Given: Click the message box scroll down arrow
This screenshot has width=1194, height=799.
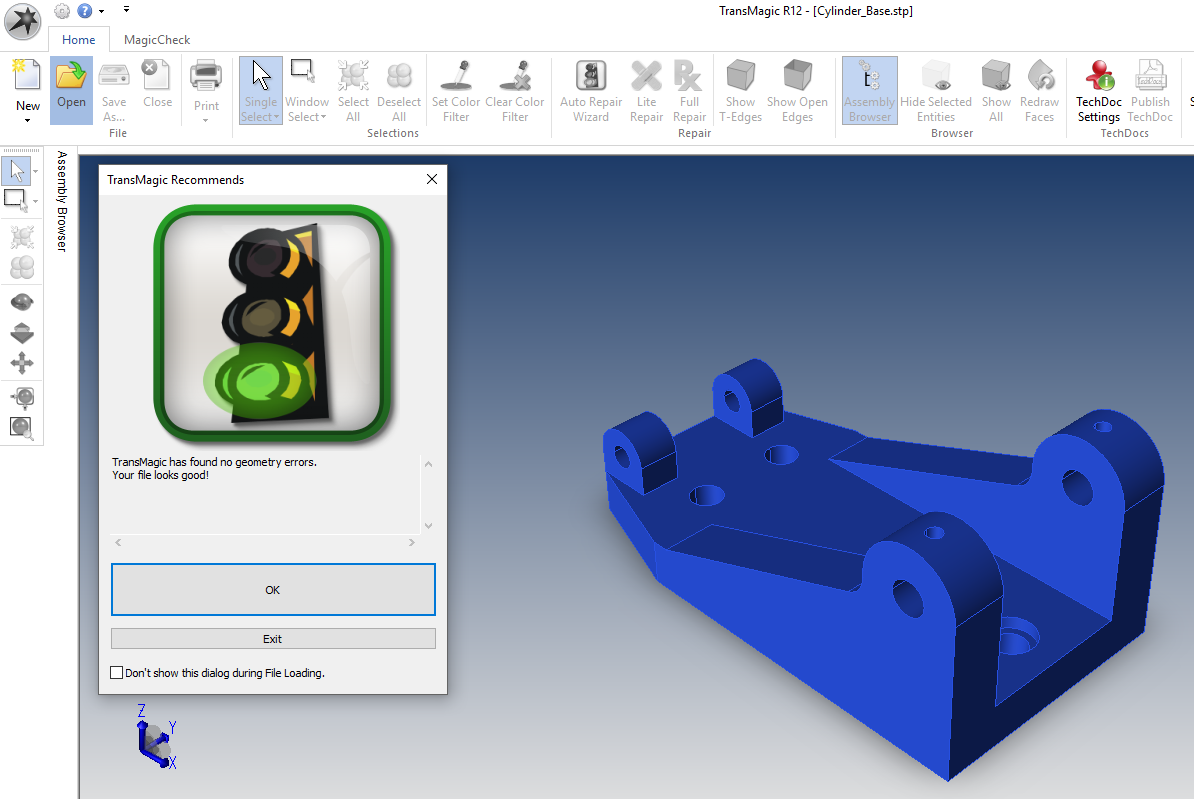Looking at the screenshot, I should tap(429, 526).
